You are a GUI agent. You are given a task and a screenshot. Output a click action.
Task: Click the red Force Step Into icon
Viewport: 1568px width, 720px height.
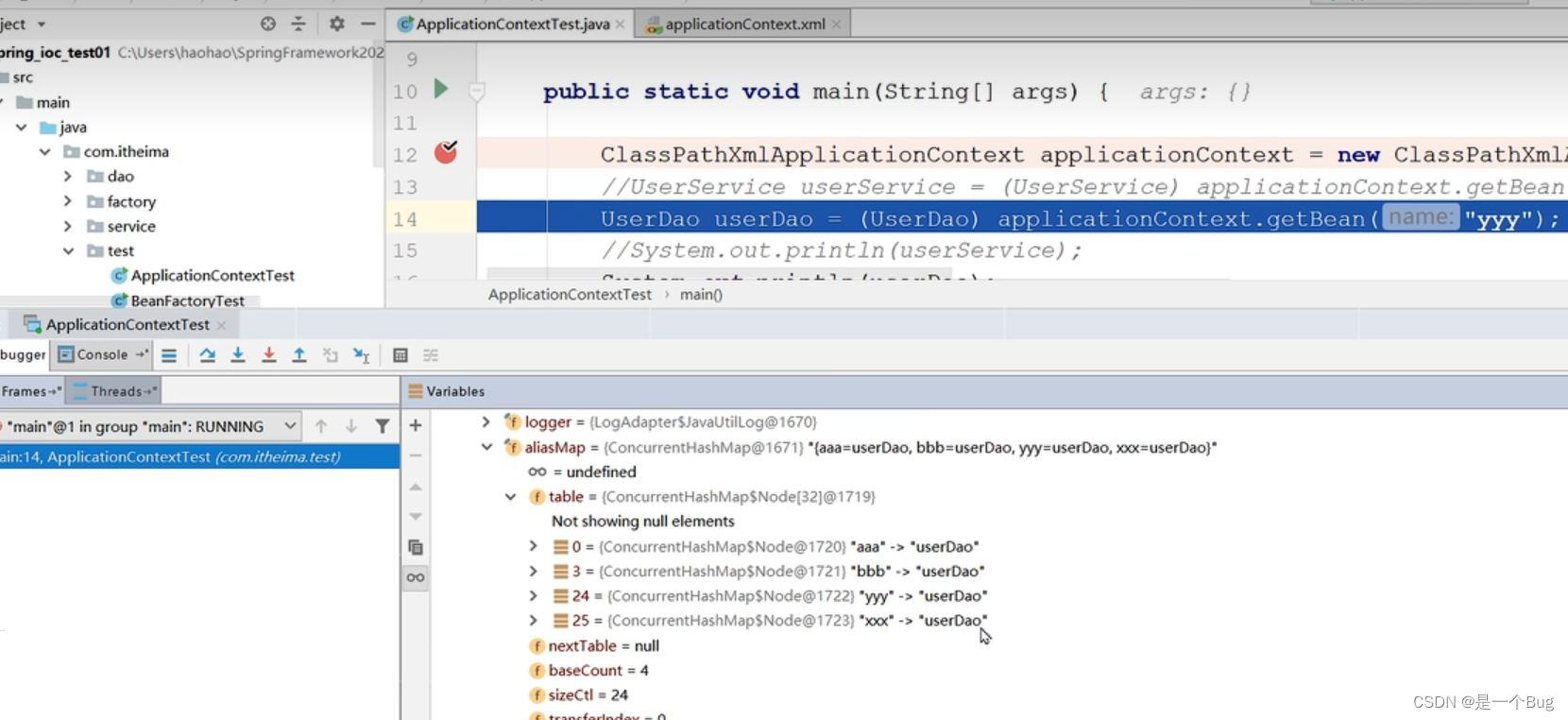coord(269,355)
